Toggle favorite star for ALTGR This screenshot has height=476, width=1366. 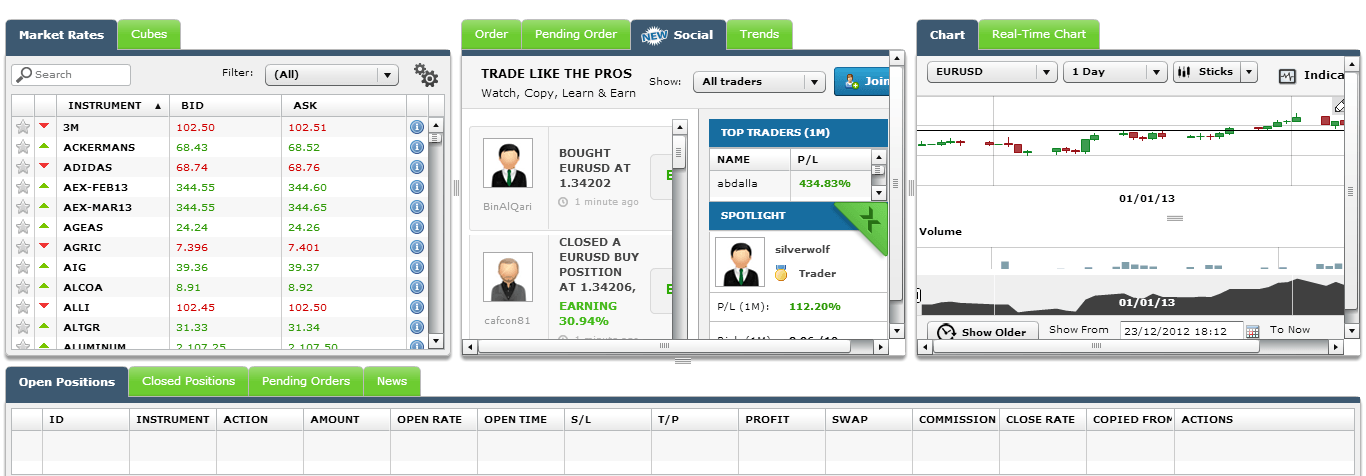23,327
